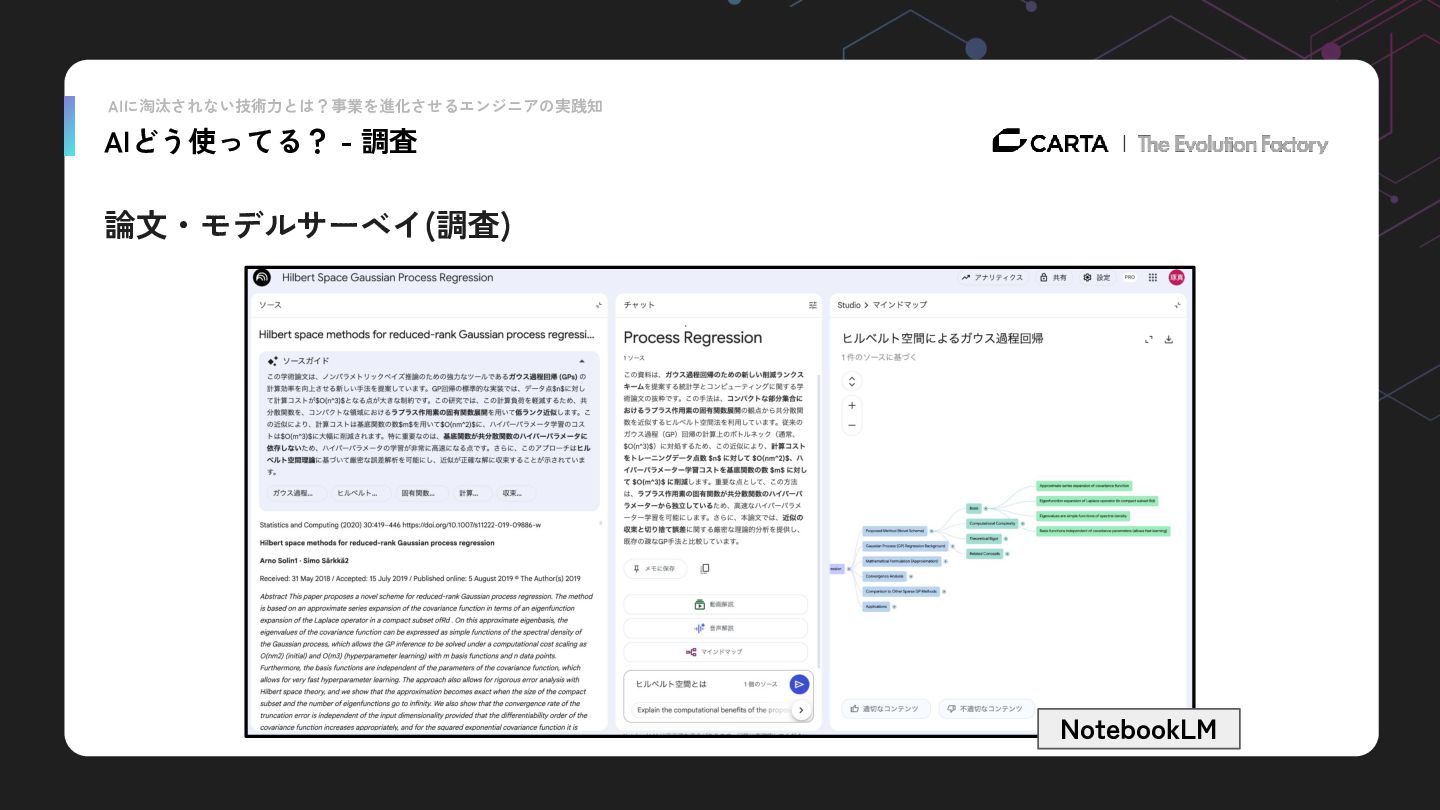Expand Computational Complexity node expander

(x=1023, y=524)
